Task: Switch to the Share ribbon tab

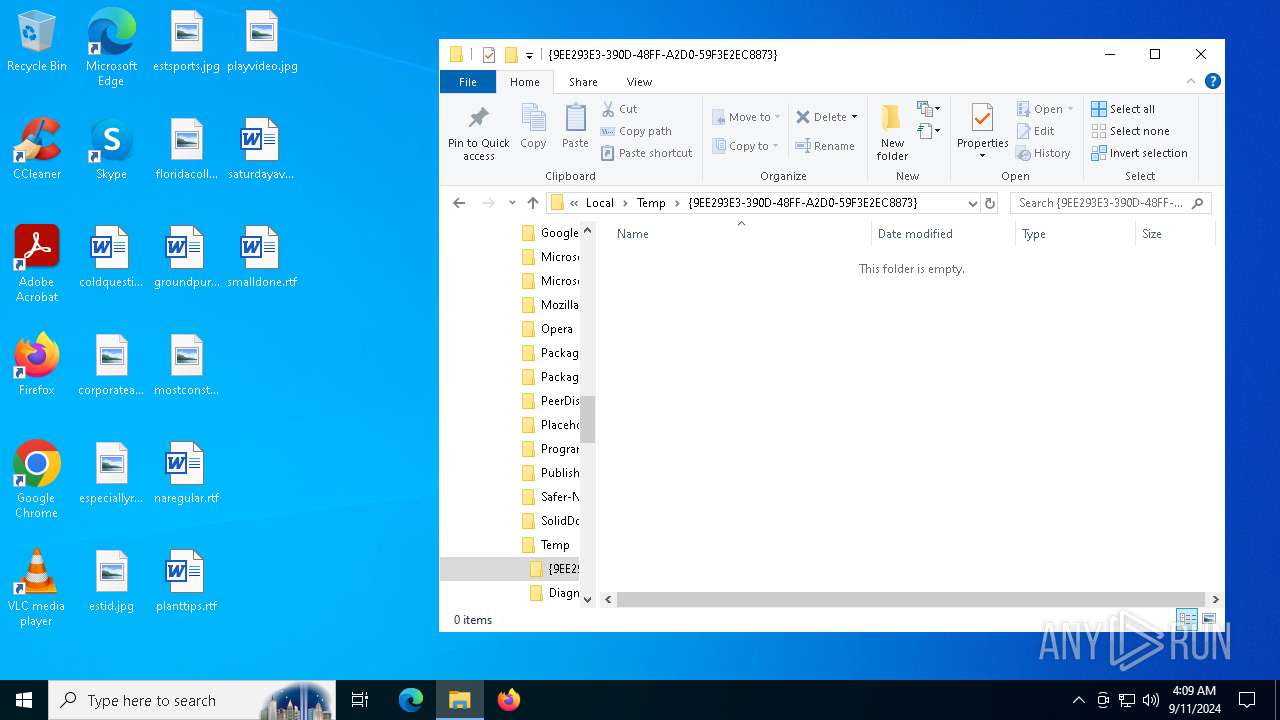Action: pyautogui.click(x=583, y=82)
